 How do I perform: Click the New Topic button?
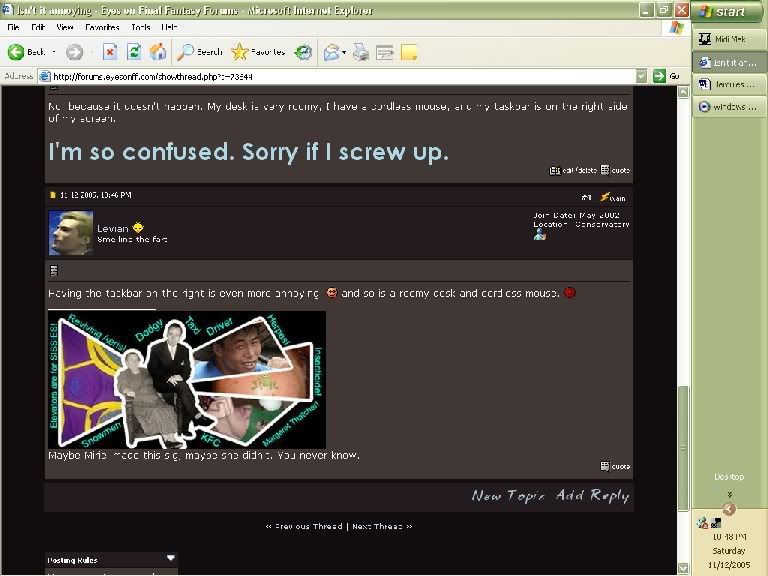pyautogui.click(x=508, y=496)
